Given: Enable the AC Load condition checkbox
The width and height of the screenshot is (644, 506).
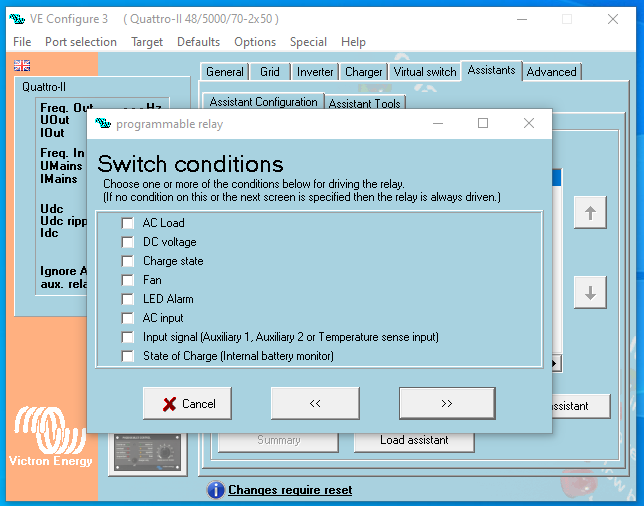Looking at the screenshot, I should [128, 223].
